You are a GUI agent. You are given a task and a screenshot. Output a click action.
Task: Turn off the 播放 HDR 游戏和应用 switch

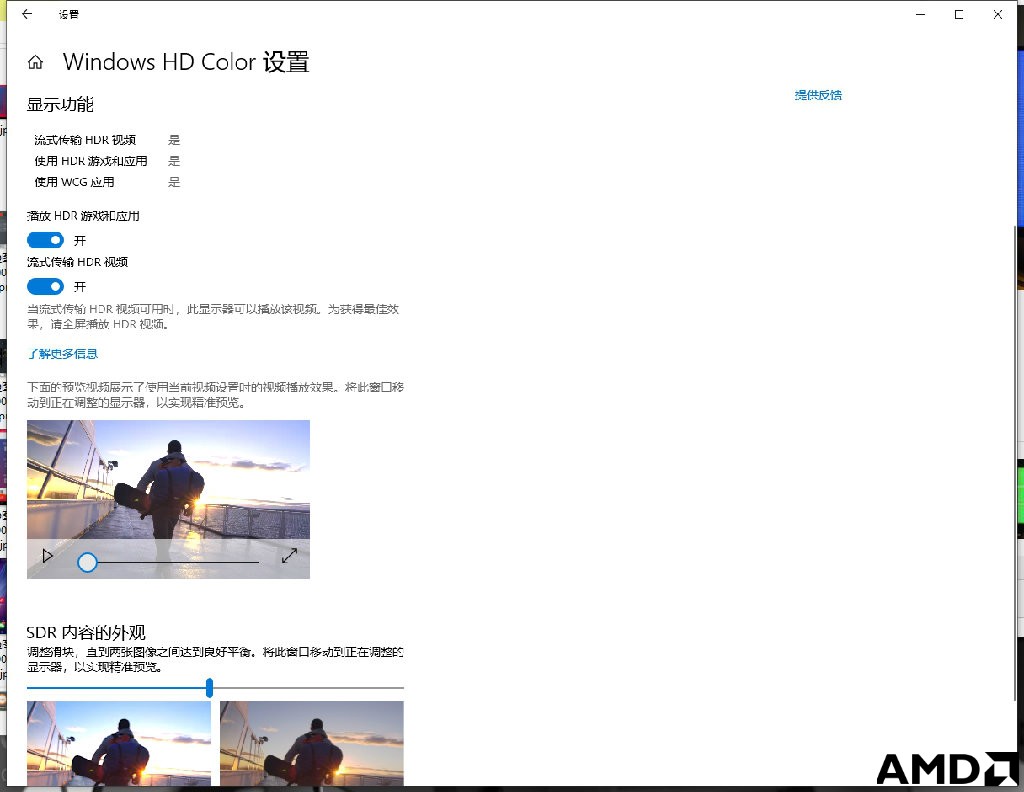[x=45, y=240]
